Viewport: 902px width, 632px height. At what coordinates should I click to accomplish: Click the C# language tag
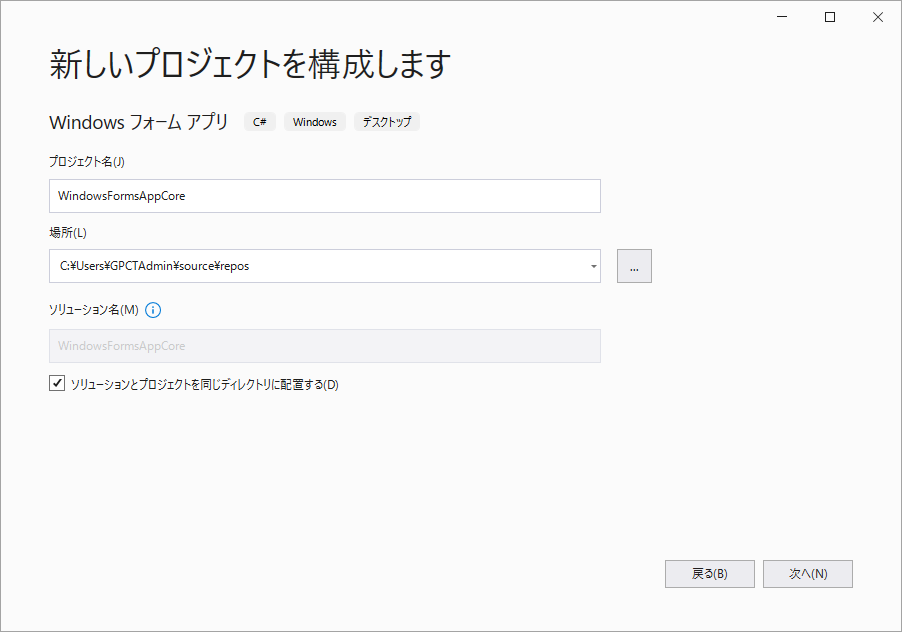tap(259, 122)
